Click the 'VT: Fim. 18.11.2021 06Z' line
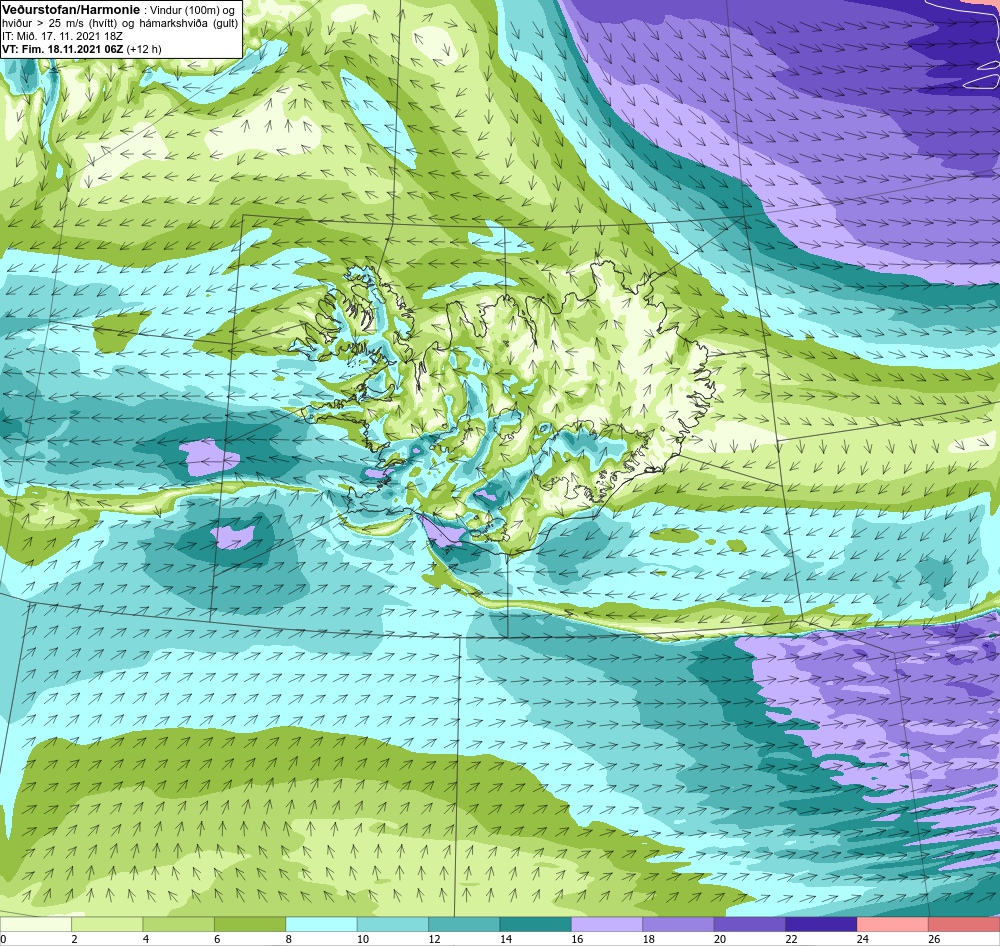This screenshot has height=946, width=1000. (62, 49)
